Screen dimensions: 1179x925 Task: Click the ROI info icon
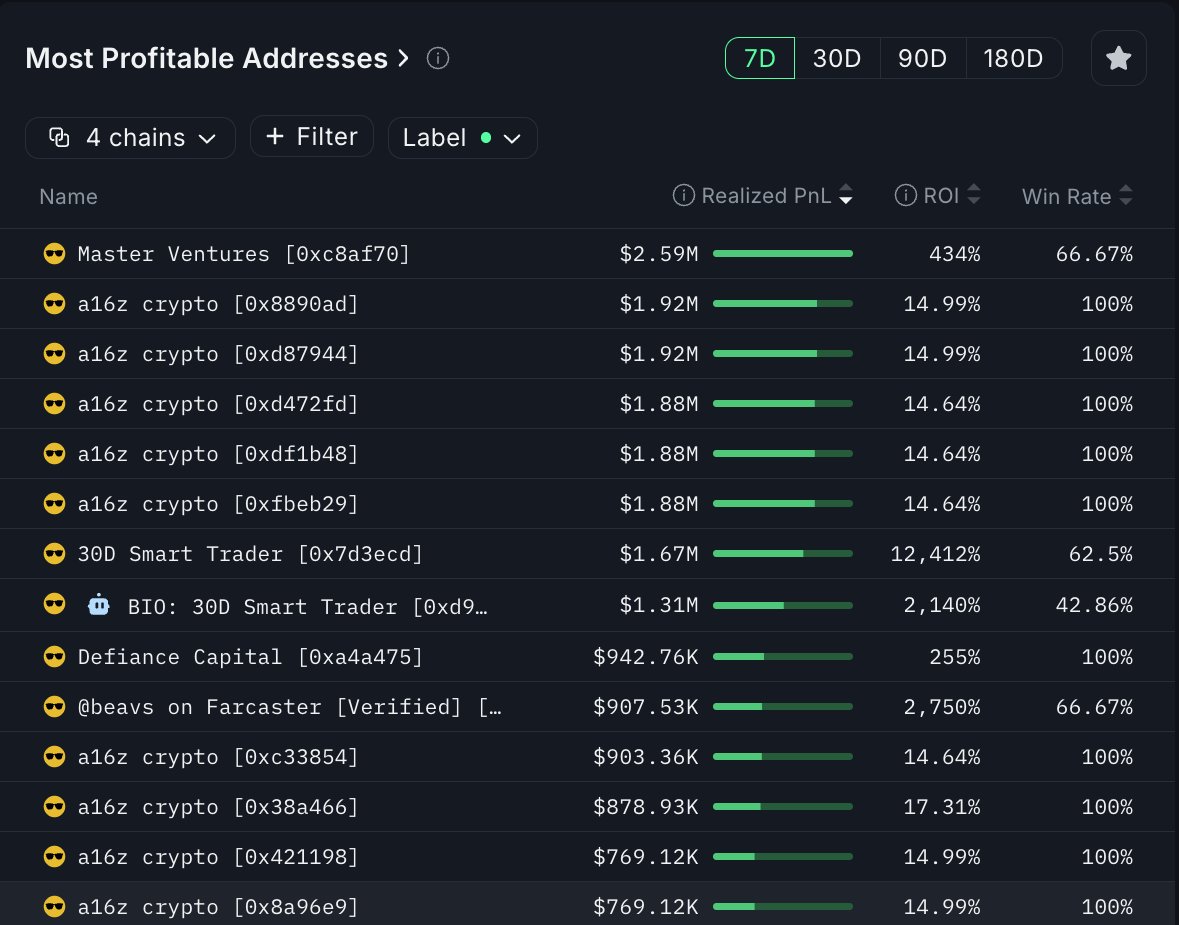point(905,196)
